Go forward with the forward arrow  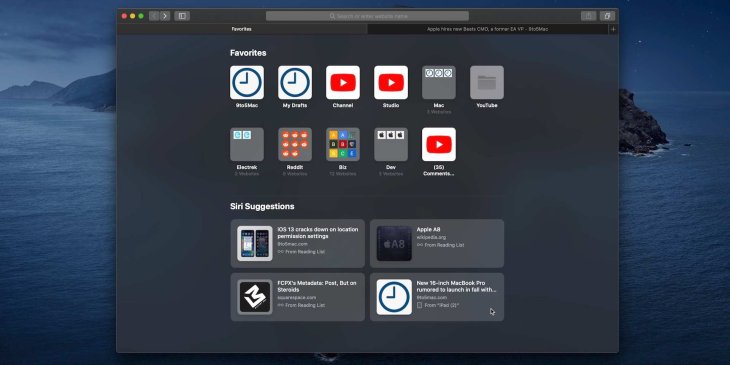coord(165,16)
